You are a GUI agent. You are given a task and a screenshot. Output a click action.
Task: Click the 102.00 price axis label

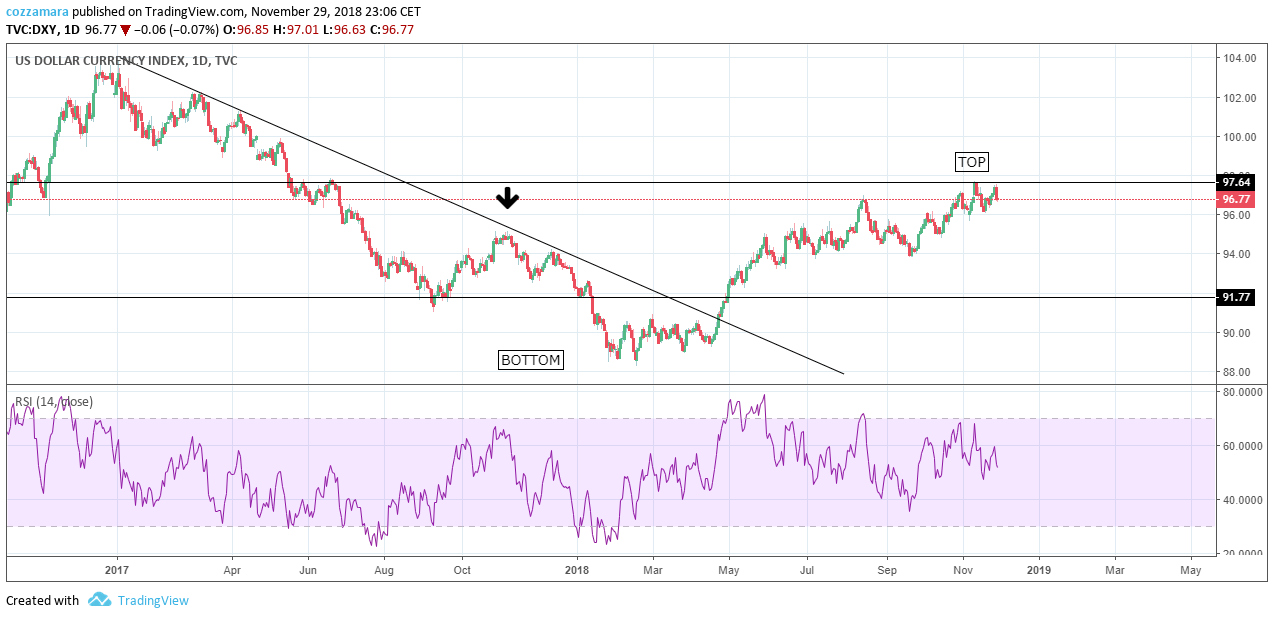[1239, 98]
